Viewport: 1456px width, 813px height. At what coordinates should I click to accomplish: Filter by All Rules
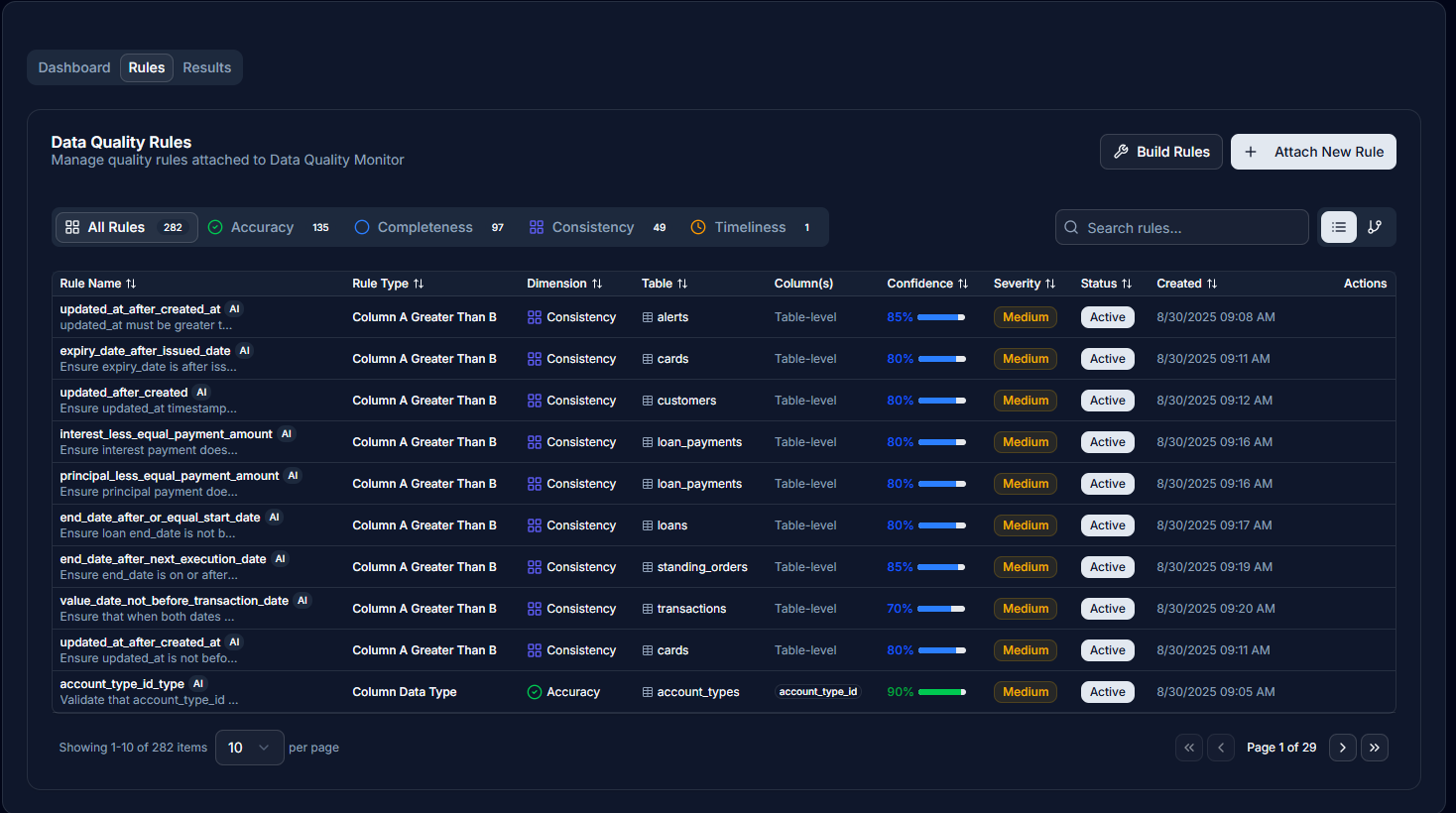(x=126, y=227)
